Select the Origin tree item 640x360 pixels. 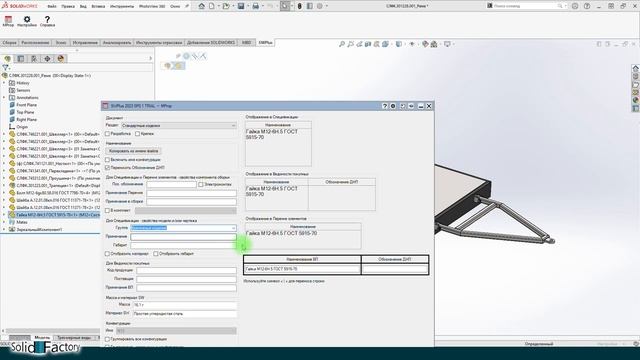click(22, 127)
